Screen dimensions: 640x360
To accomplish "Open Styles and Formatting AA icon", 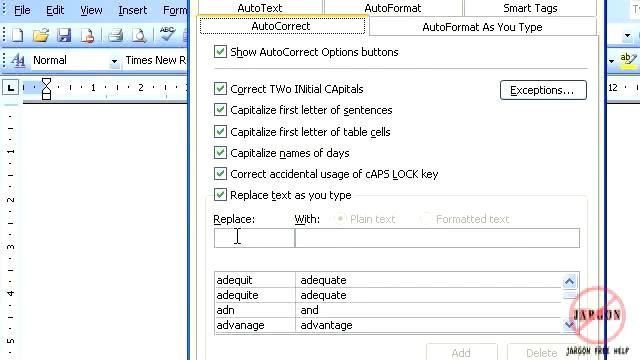I will [x=18, y=60].
